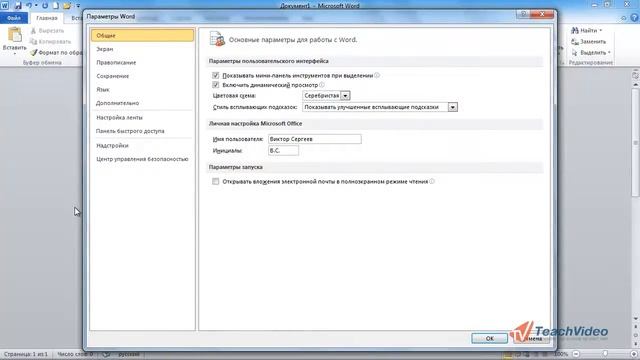The width and height of the screenshot is (640, 360).
Task: Open Настройка ленты category
Action: click(x=142, y=118)
